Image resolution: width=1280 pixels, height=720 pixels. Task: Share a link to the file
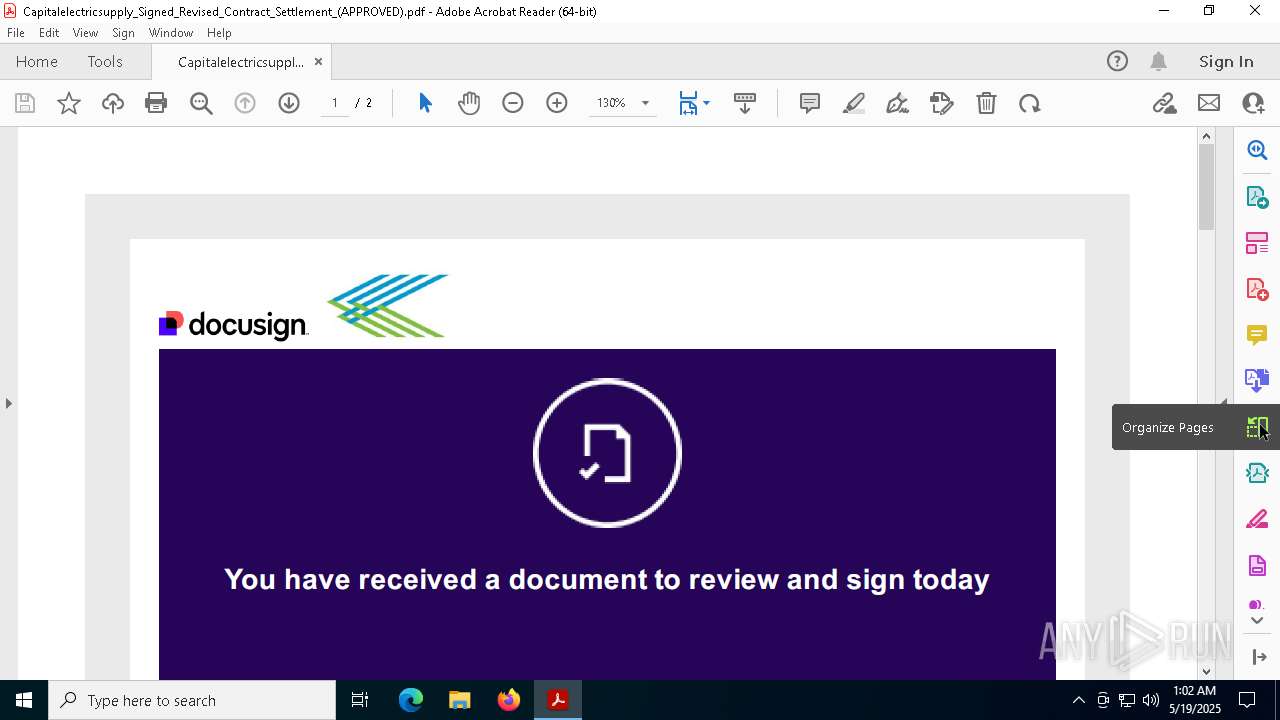1164,103
